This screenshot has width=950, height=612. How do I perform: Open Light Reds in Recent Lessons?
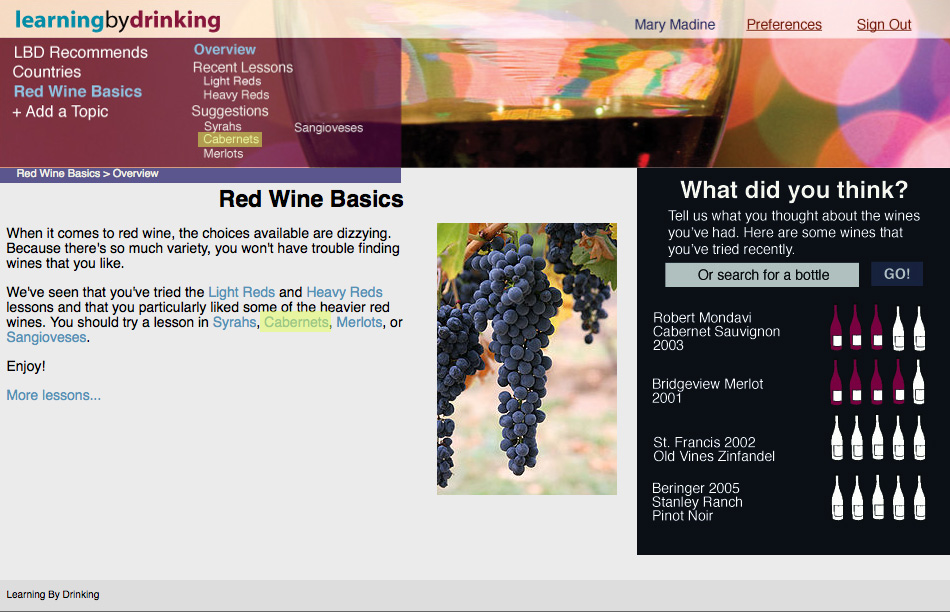tap(232, 81)
